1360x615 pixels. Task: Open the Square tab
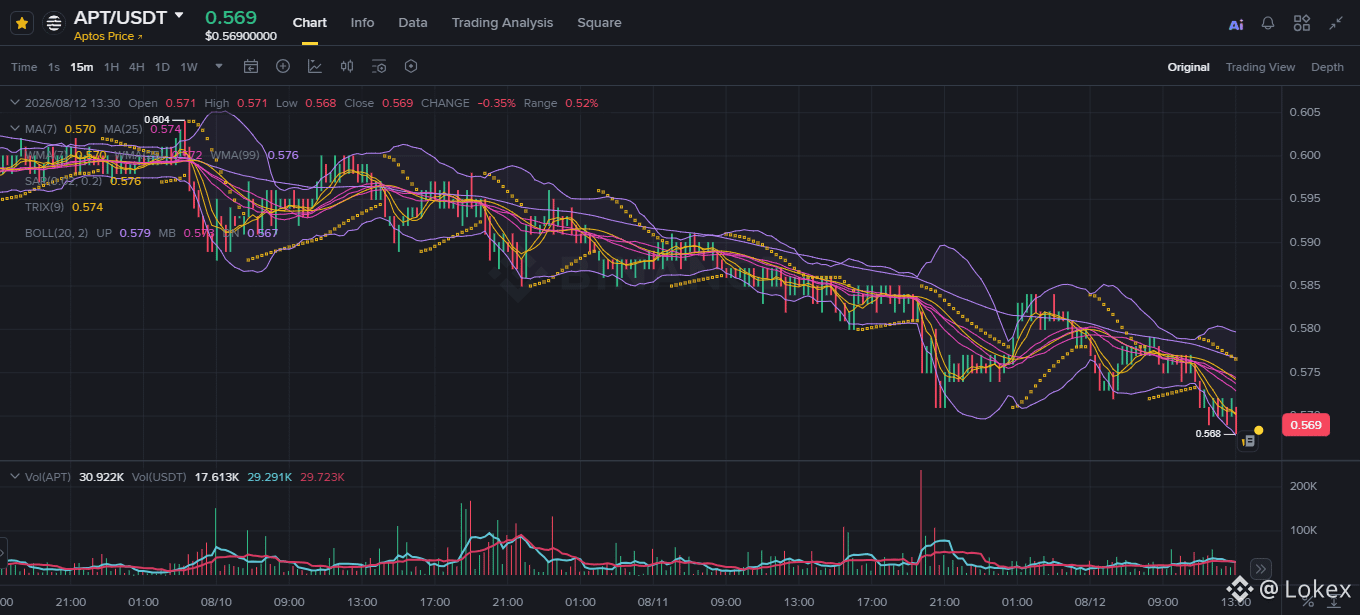click(599, 22)
